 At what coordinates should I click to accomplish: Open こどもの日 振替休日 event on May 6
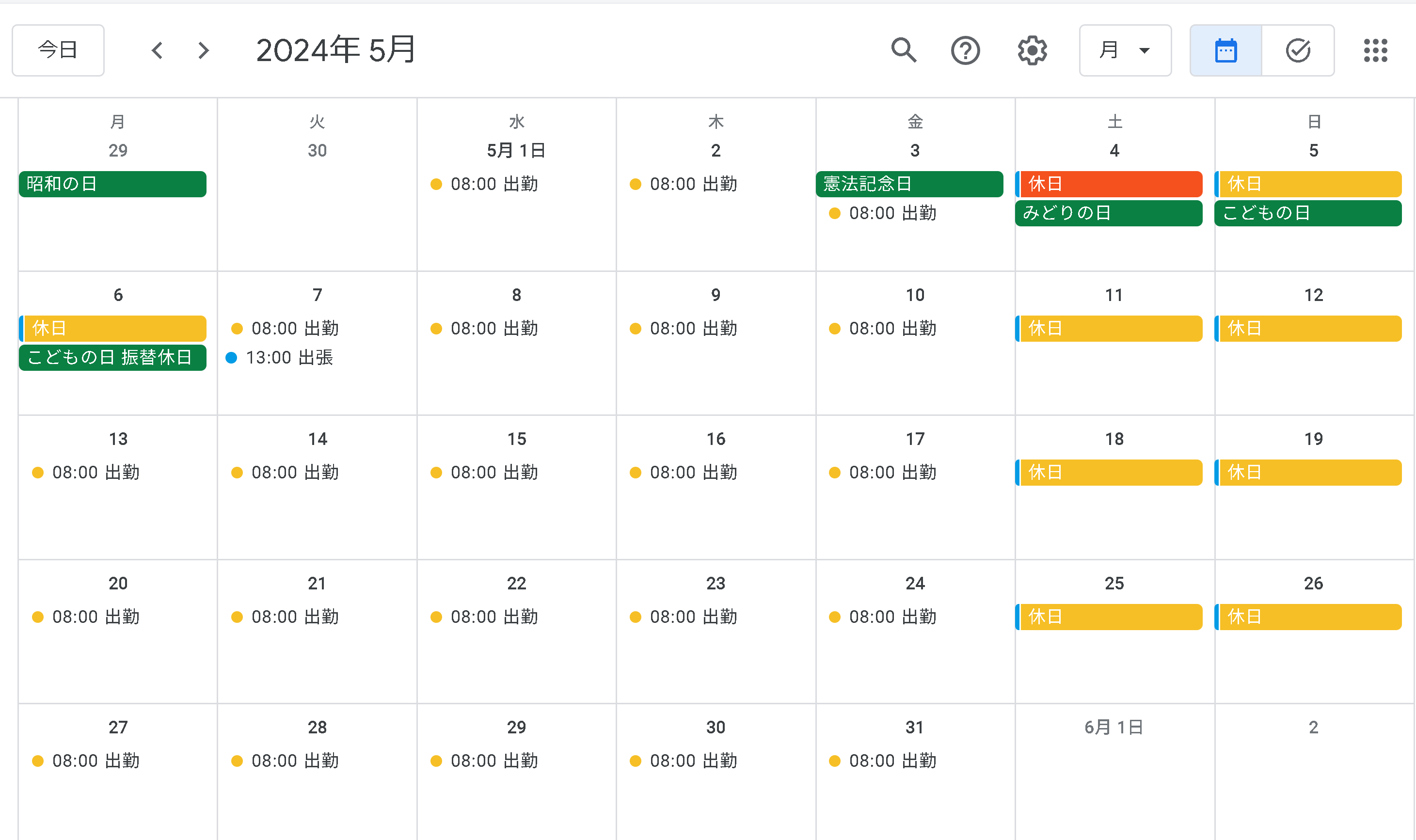click(x=112, y=358)
